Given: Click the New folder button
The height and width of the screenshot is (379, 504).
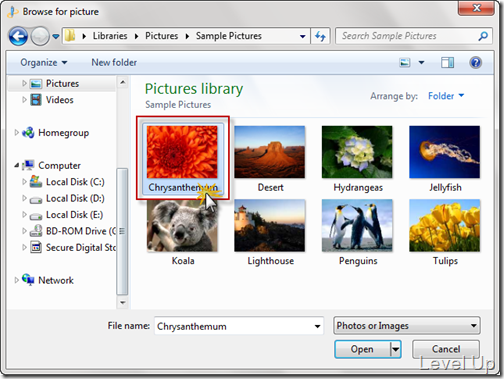Looking at the screenshot, I should pos(114,62).
